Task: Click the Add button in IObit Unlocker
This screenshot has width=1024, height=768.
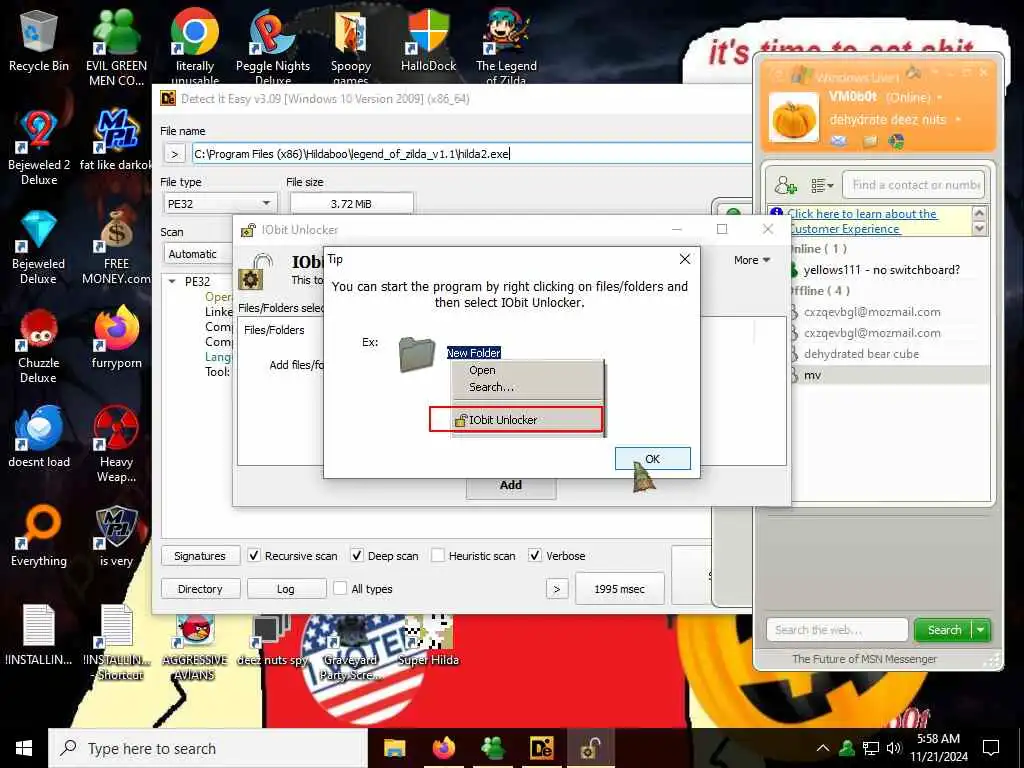Action: [x=511, y=485]
